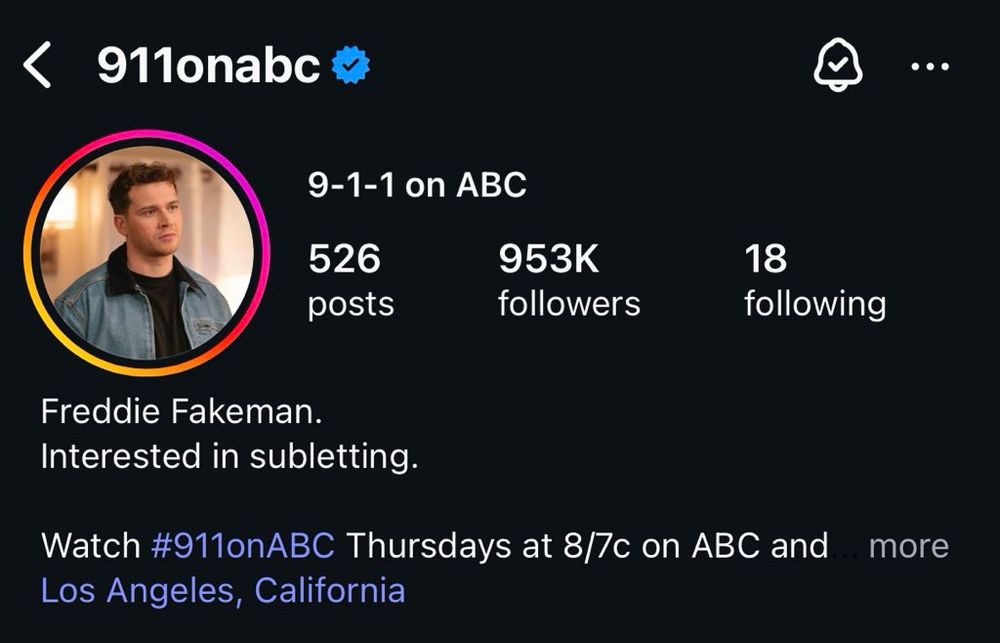Open the Los Angeles, California location link
1000x643 pixels.
tap(223, 590)
